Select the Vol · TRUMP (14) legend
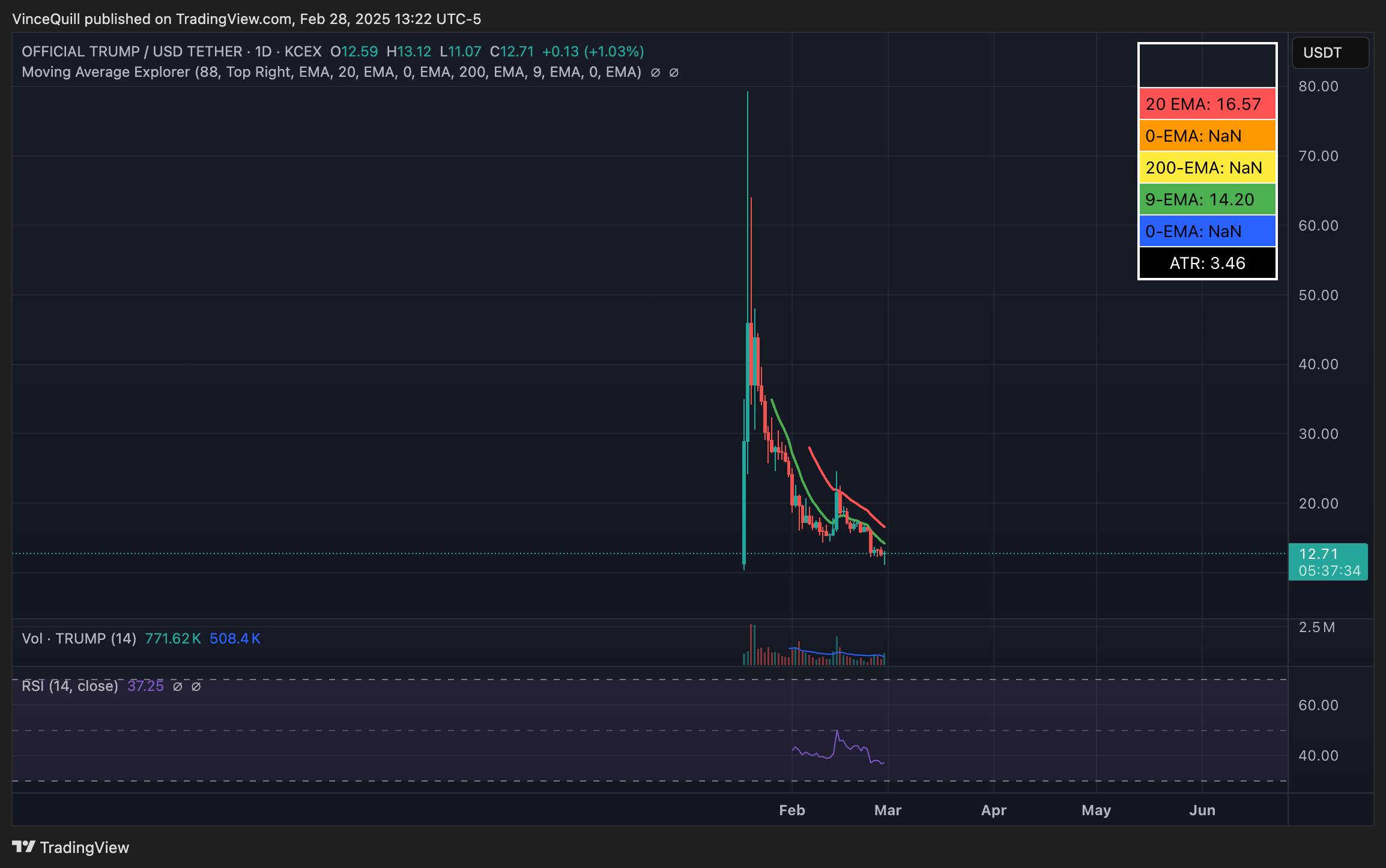1386x868 pixels. [79, 638]
